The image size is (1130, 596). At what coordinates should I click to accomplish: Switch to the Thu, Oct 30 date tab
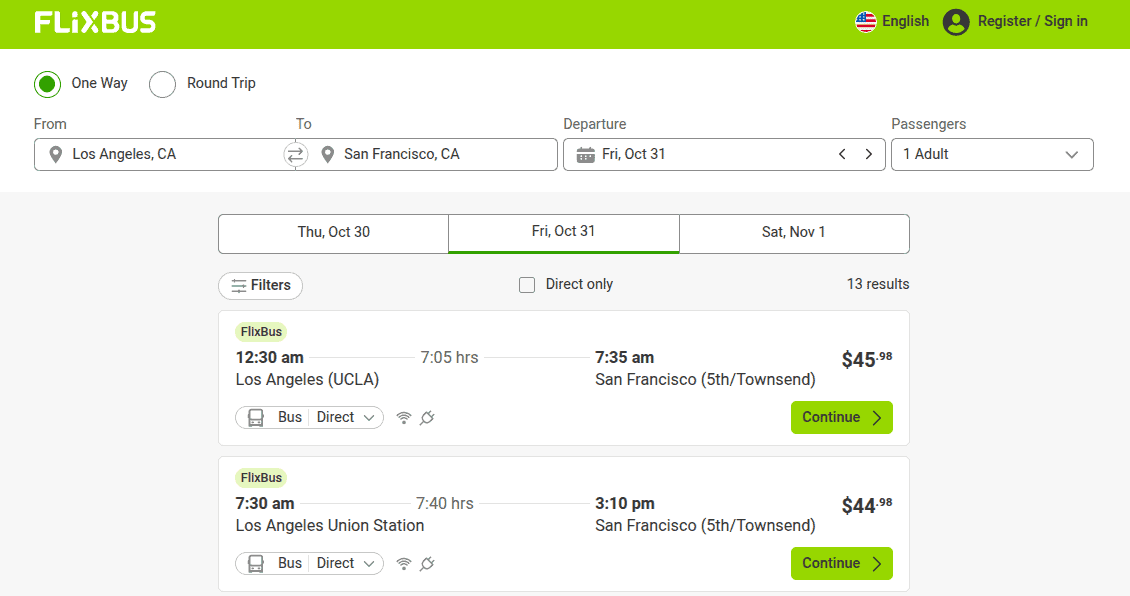333,233
